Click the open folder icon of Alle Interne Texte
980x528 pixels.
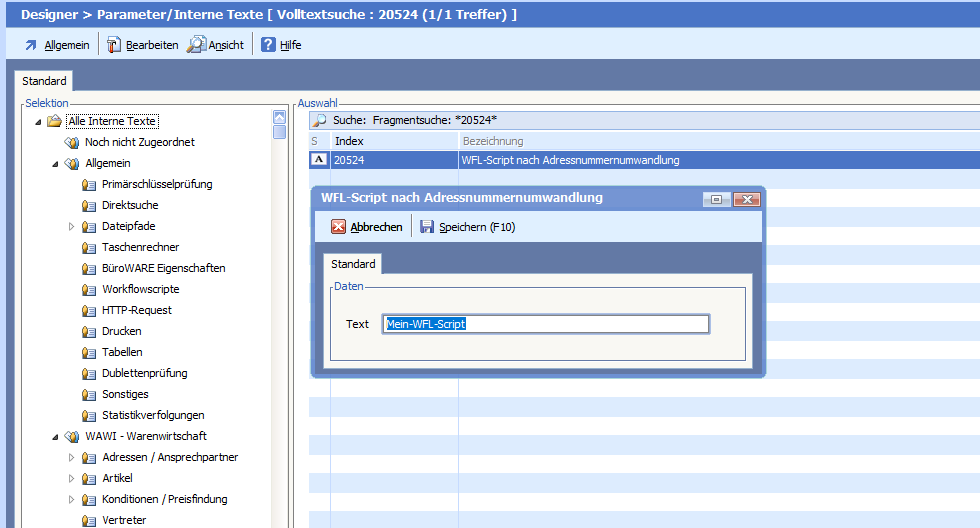point(54,121)
